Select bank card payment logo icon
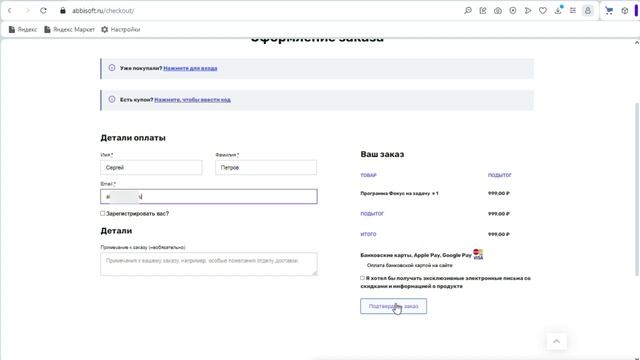Viewport: 640px width, 360px height. pyautogui.click(x=478, y=254)
